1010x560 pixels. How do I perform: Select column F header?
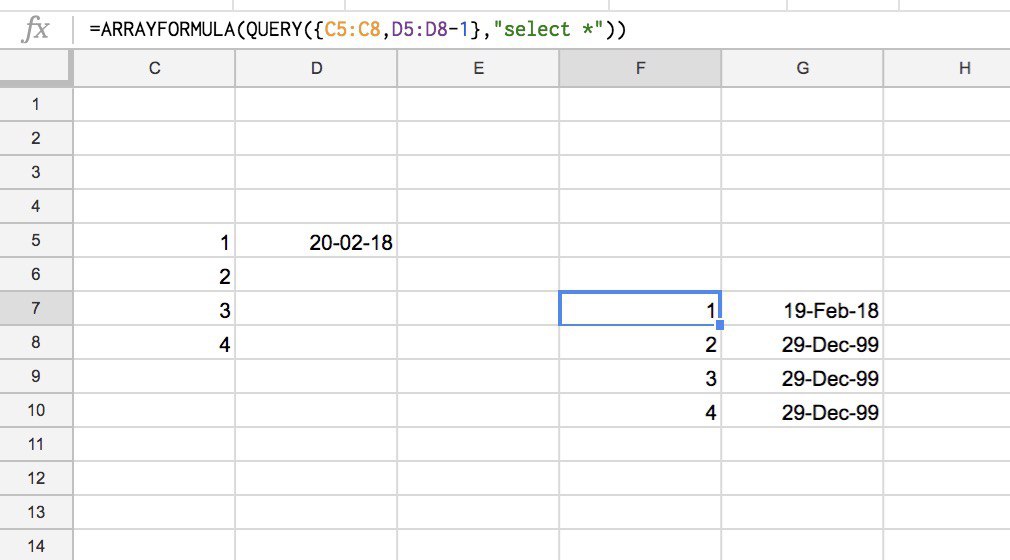pyautogui.click(x=640, y=68)
